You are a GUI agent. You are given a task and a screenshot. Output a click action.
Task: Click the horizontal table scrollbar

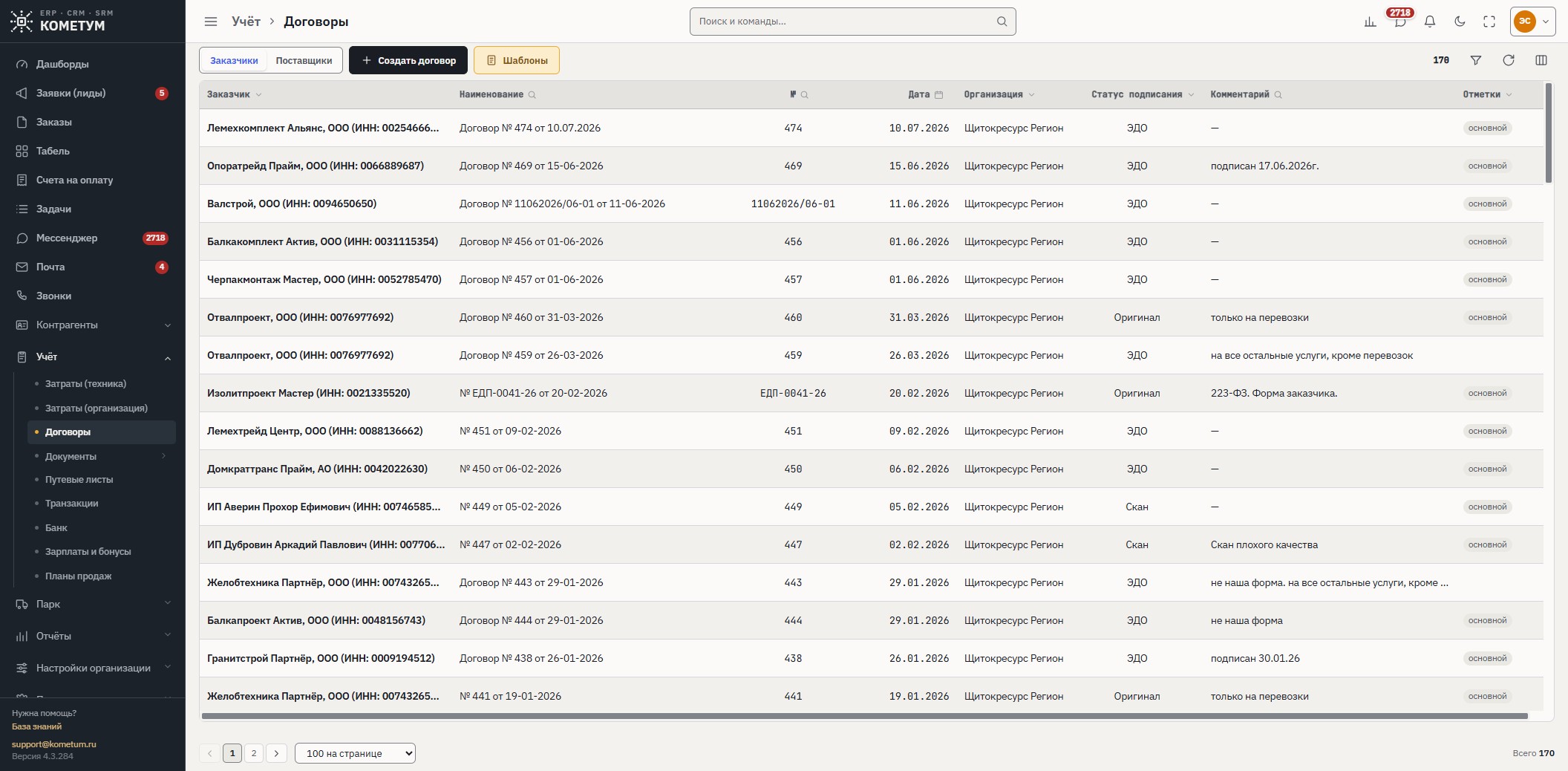tap(864, 716)
